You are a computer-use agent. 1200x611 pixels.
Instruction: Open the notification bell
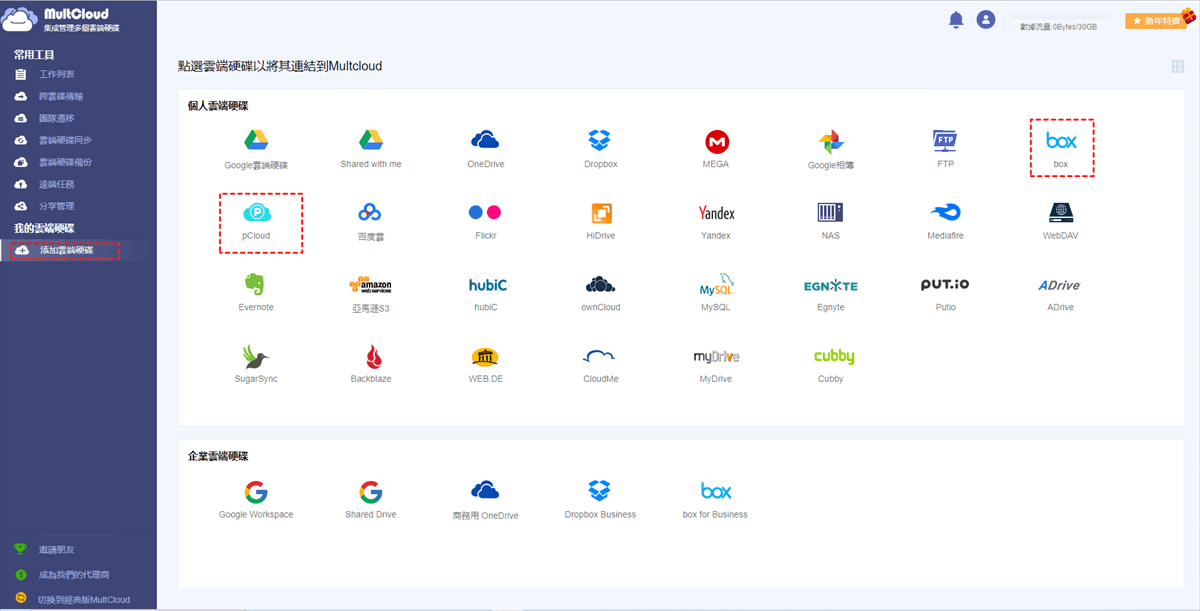tap(956, 20)
